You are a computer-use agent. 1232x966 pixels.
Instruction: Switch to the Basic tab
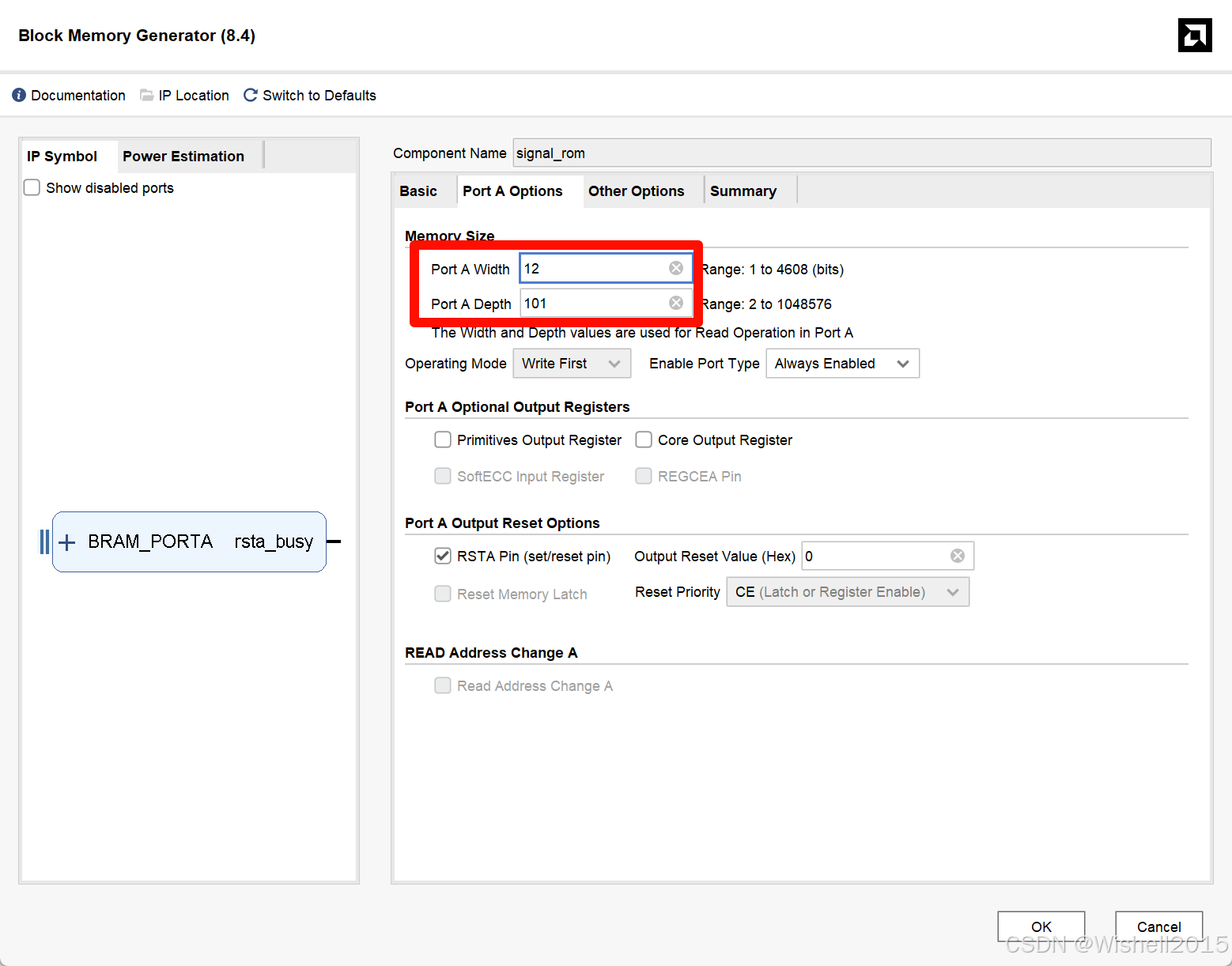click(x=418, y=191)
